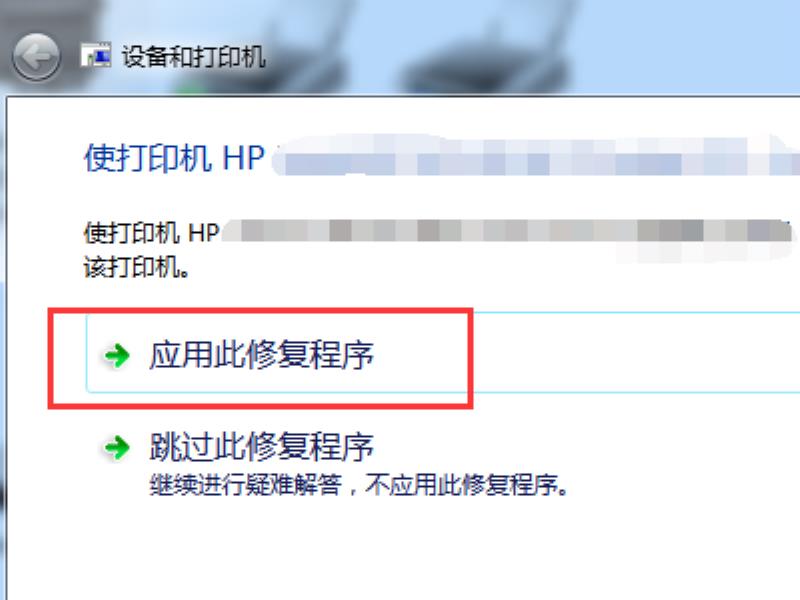This screenshot has height=600, width=800.
Task: Click the 该打印机。 text line
Action: 136,267
